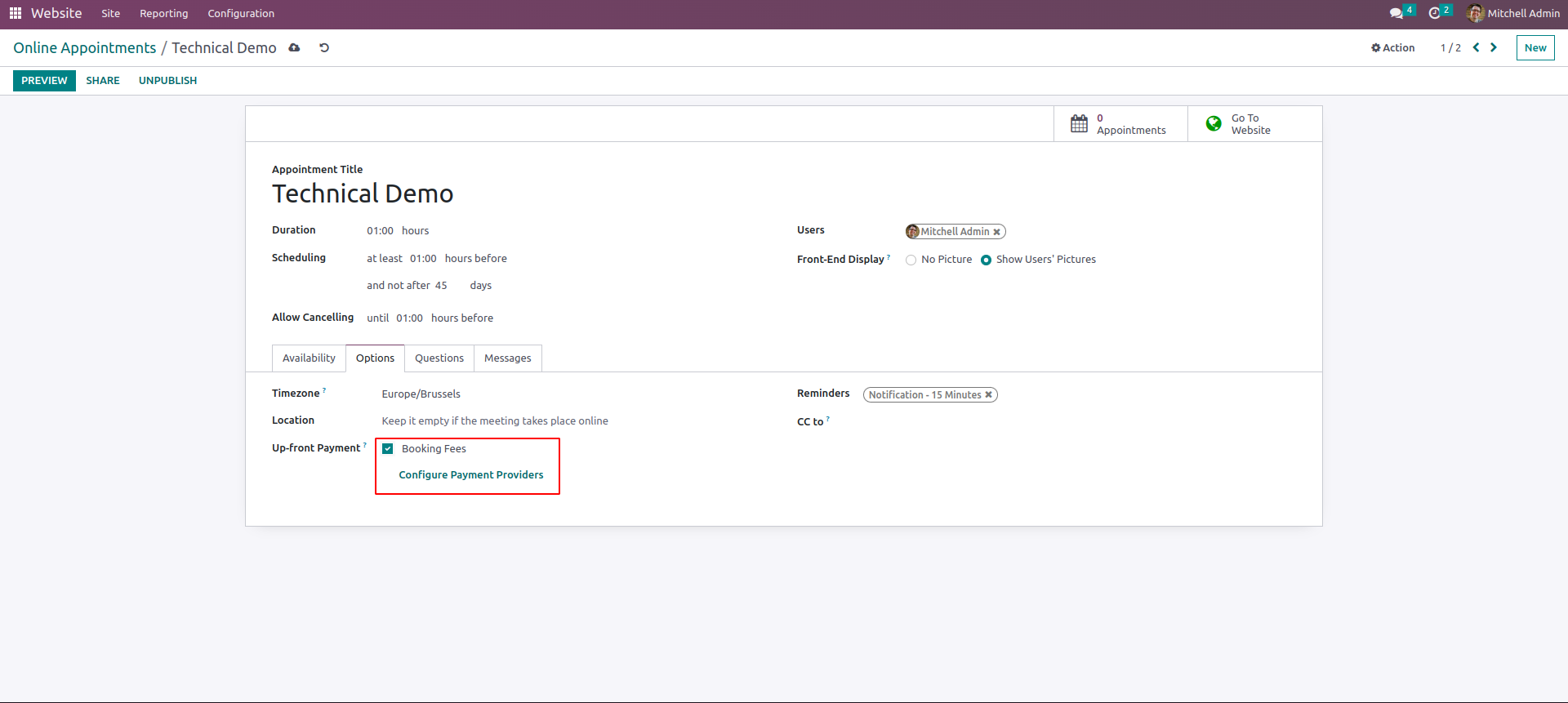Click the Mitchell Admin user tag
The image size is (1568, 703).
pos(955,232)
